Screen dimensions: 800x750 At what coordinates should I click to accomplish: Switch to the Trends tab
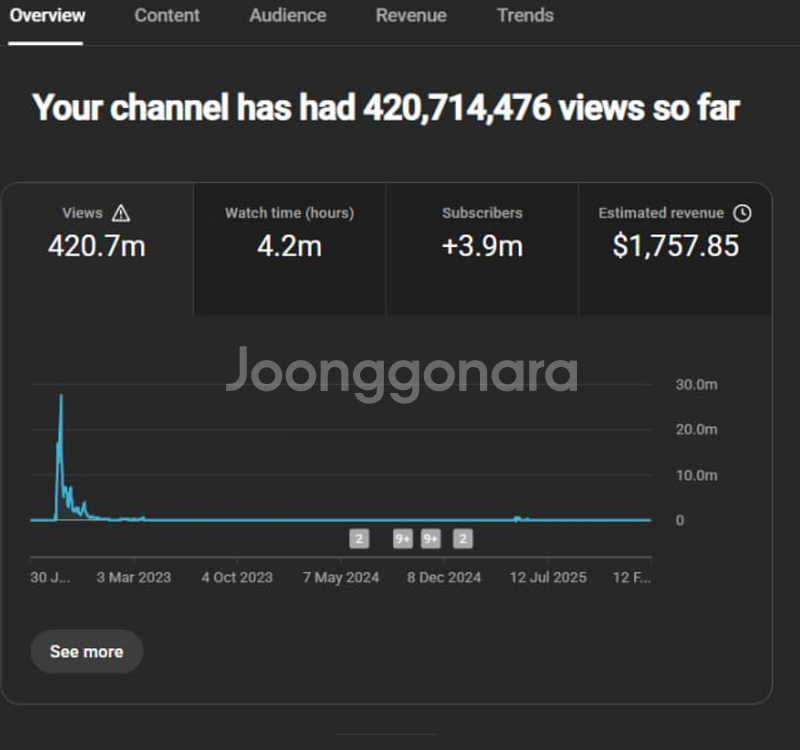[525, 16]
